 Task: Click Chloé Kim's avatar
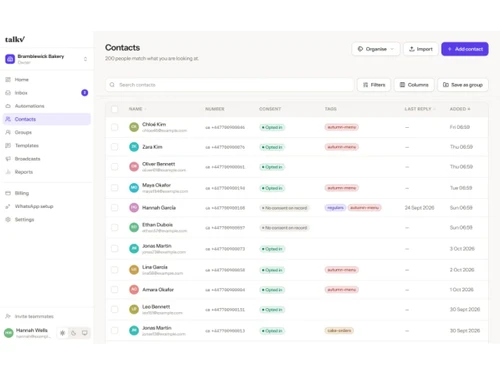134,127
